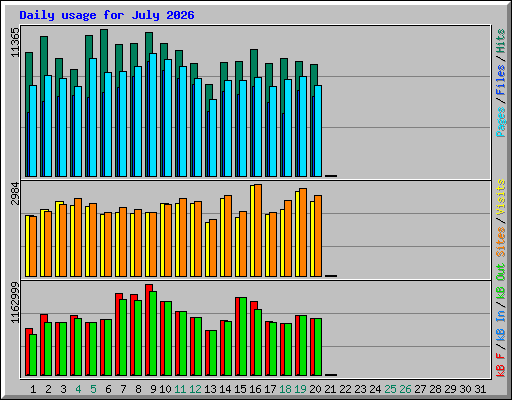Screen dimensions: 512x400
Task: Click the green kB Out bar for day 1
Action: coord(33,355)
